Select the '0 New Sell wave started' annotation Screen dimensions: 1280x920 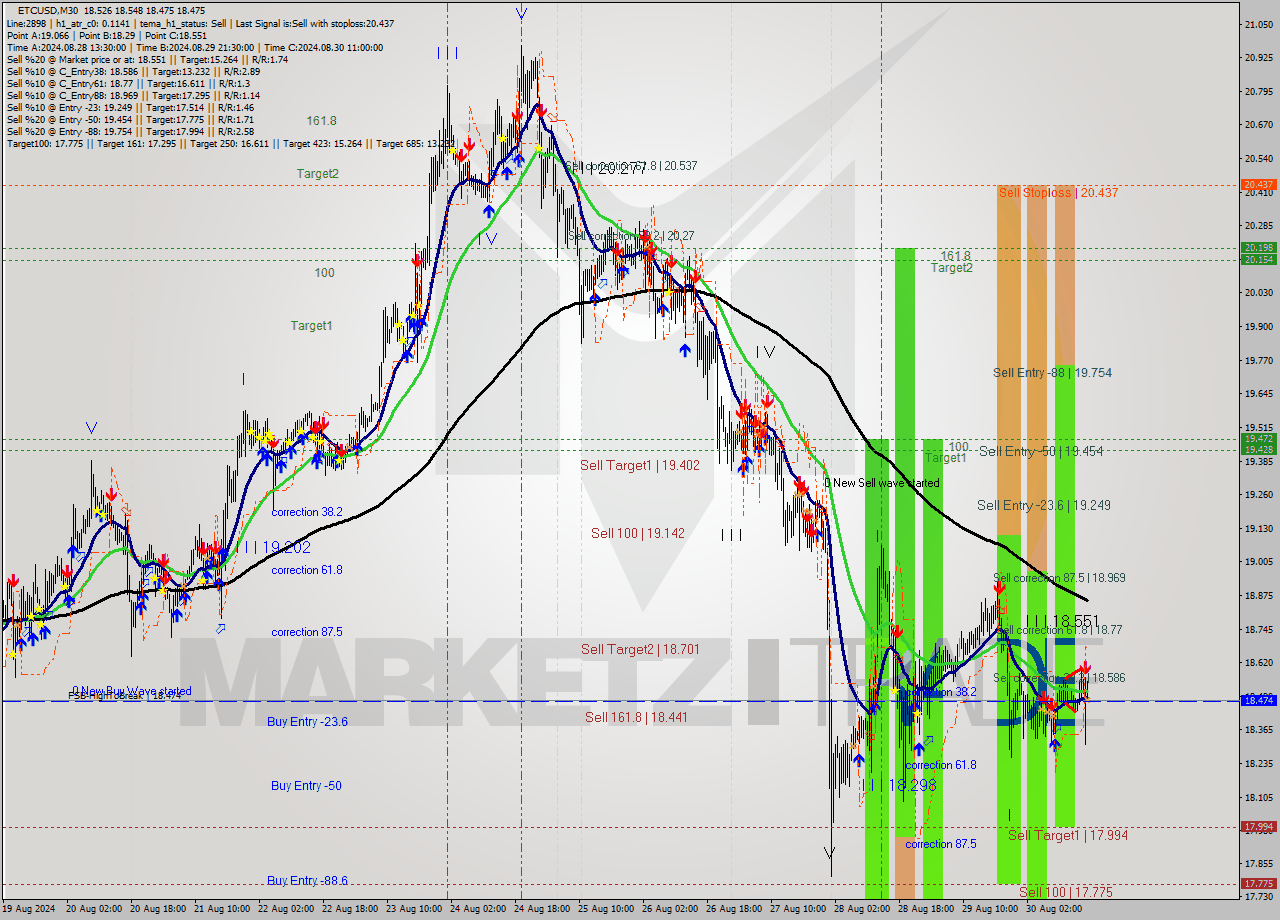coord(882,483)
